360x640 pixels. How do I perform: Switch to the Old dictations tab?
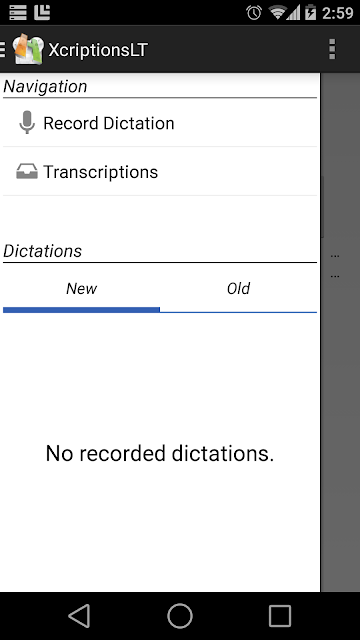(x=238, y=289)
